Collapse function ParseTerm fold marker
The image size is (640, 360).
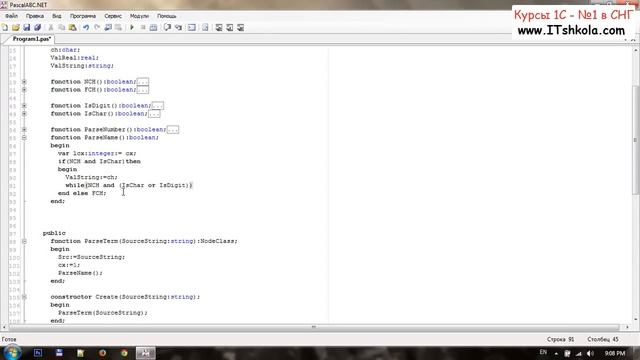click(24, 241)
